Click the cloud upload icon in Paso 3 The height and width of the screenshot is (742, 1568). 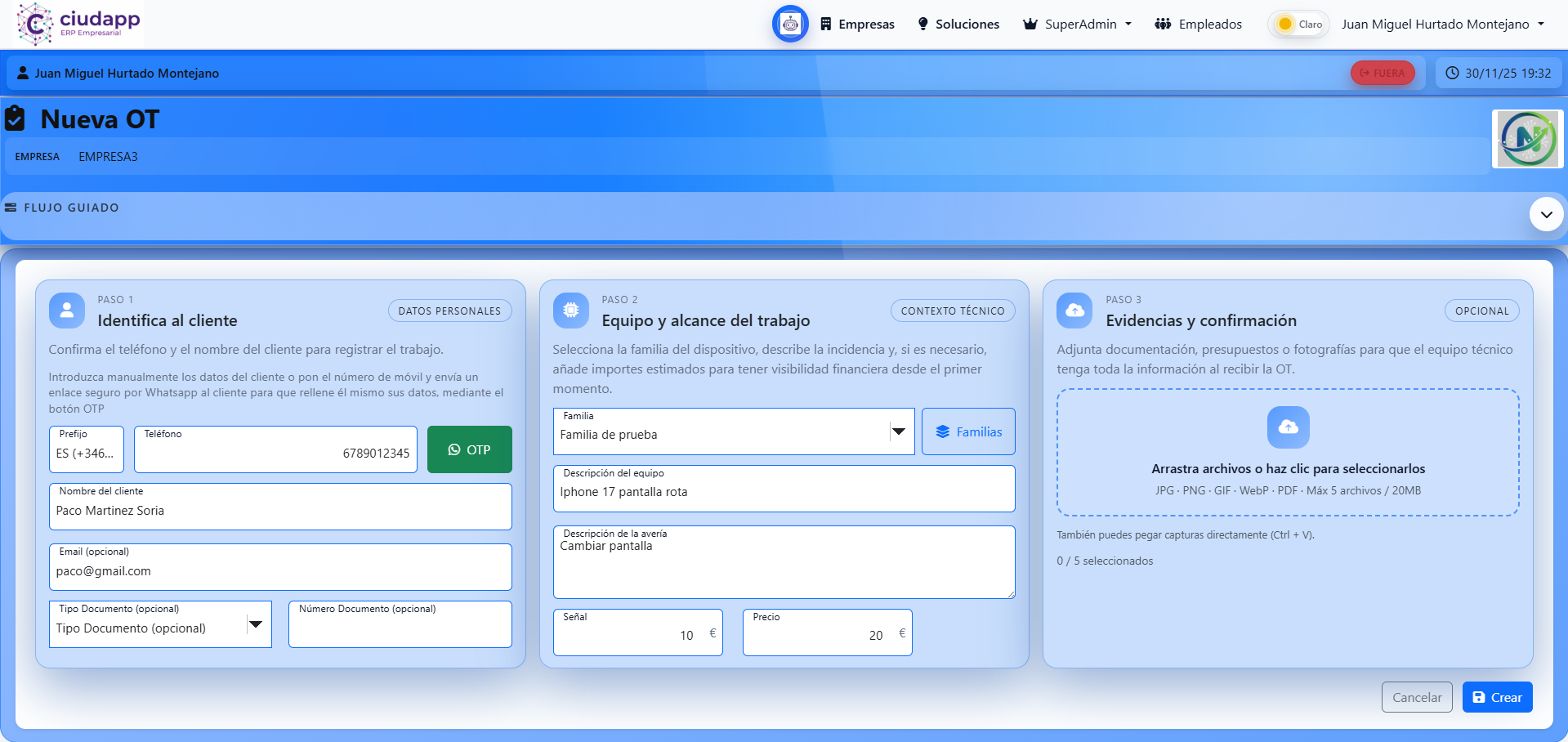coord(1074,311)
